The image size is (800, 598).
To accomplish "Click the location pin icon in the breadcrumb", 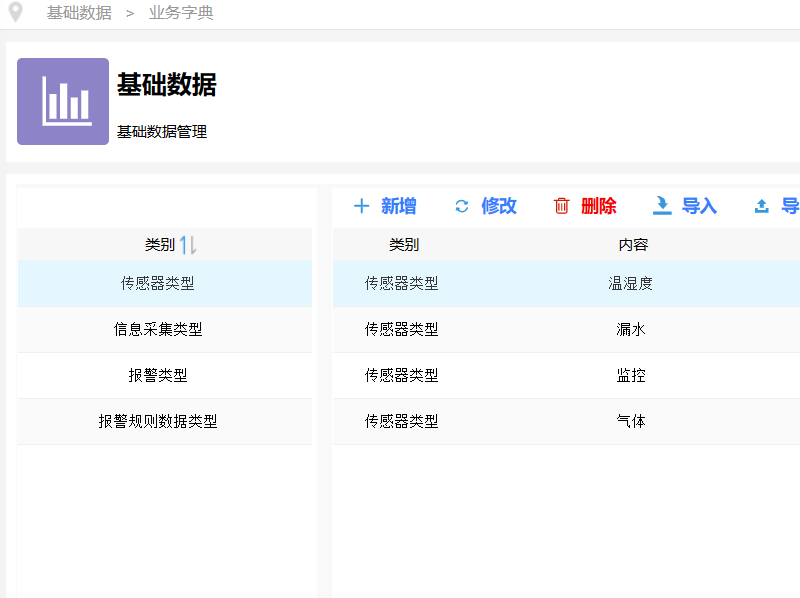I will (x=14, y=13).
